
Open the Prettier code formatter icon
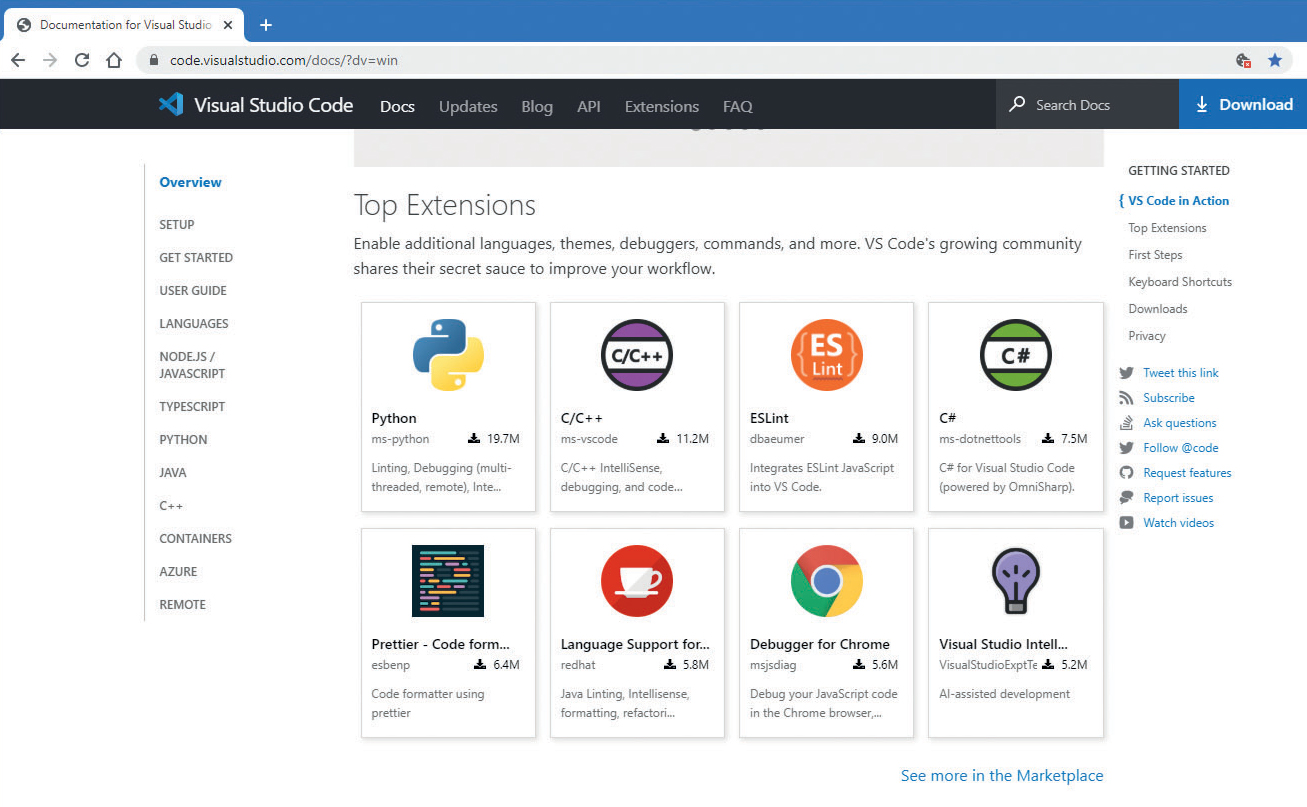pyautogui.click(x=448, y=581)
